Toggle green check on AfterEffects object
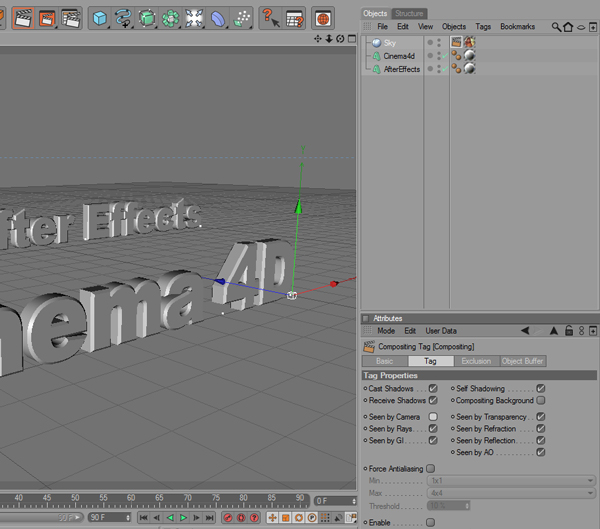The width and height of the screenshot is (600, 529). click(445, 69)
